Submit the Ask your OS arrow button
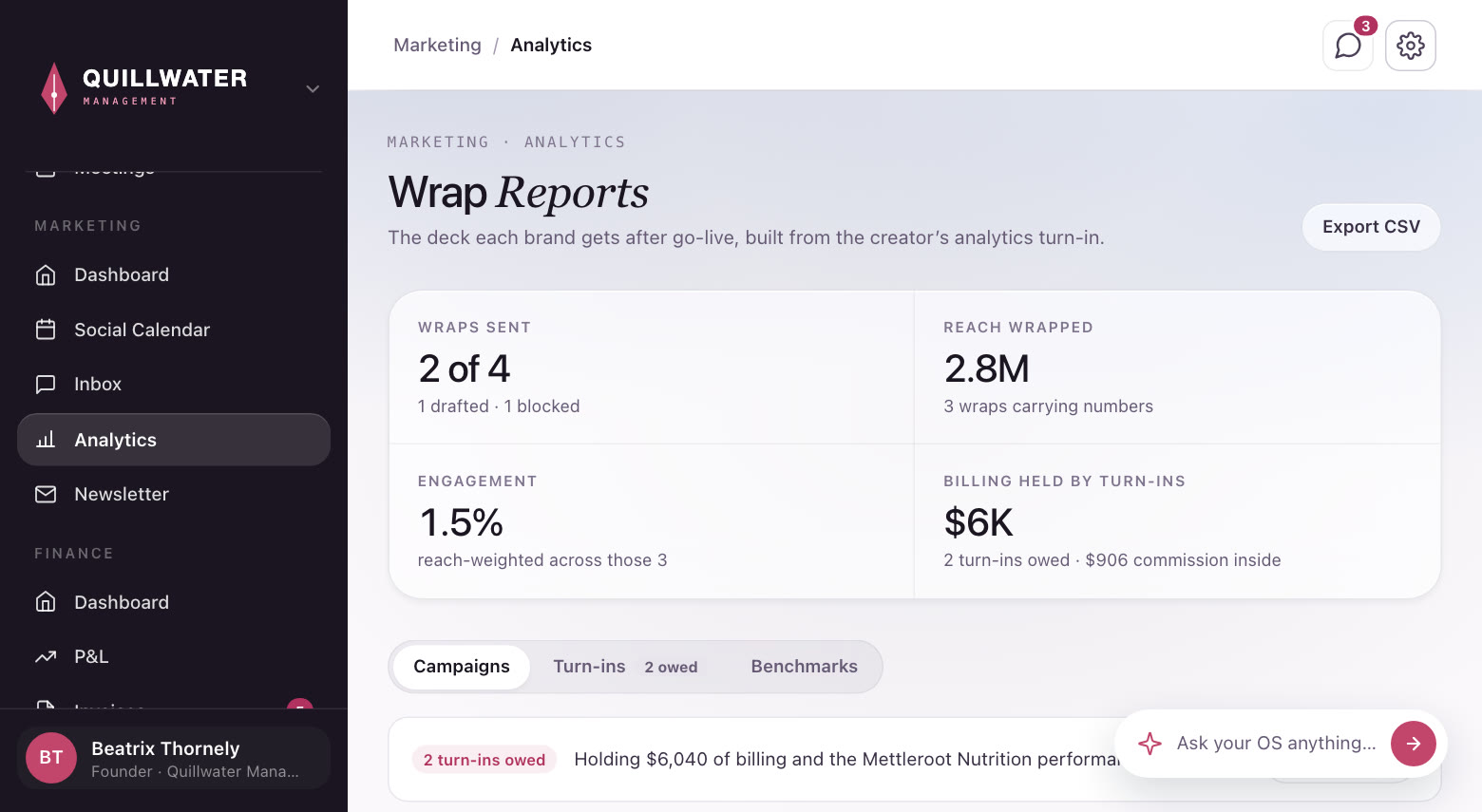 click(x=1414, y=744)
